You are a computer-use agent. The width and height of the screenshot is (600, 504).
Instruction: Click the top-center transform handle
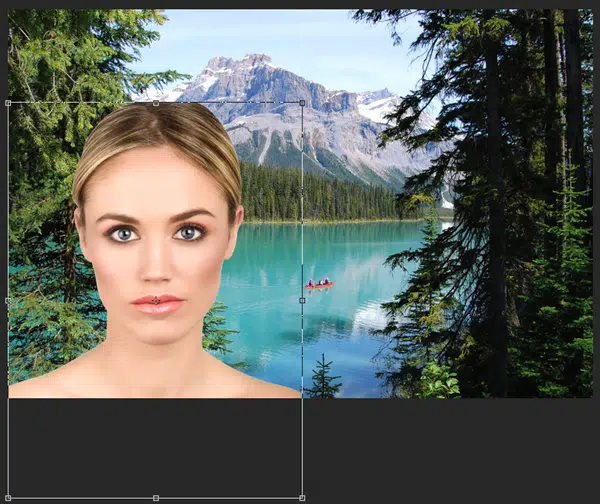click(155, 102)
